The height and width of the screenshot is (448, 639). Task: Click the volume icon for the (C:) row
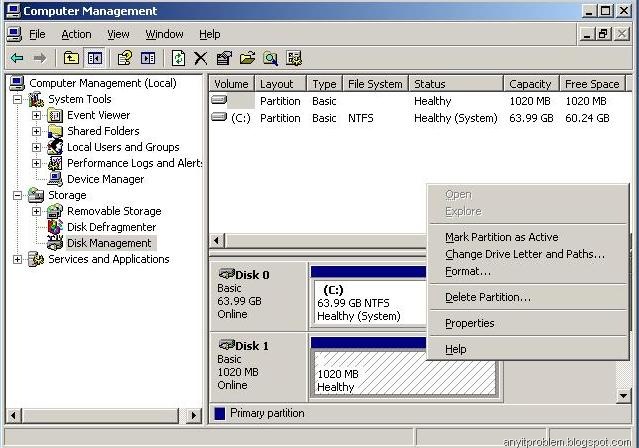pos(219,117)
